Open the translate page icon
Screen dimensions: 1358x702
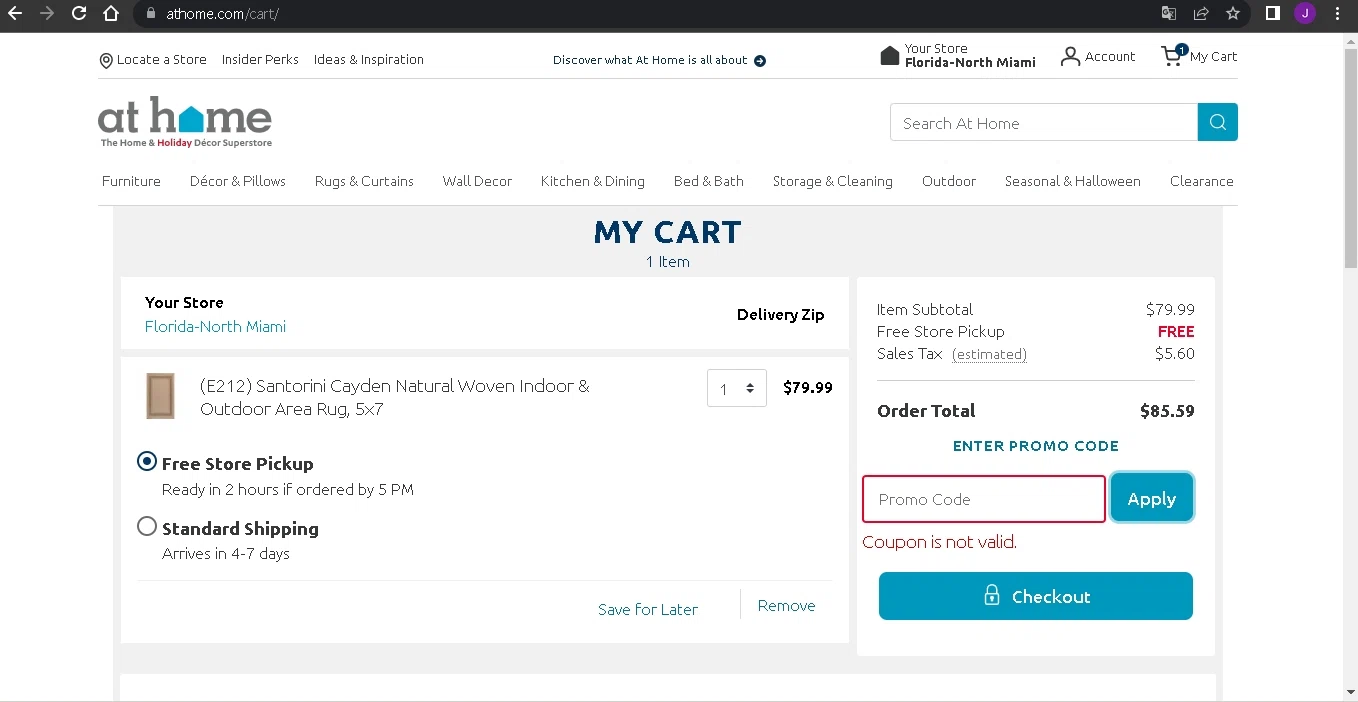tap(1169, 14)
